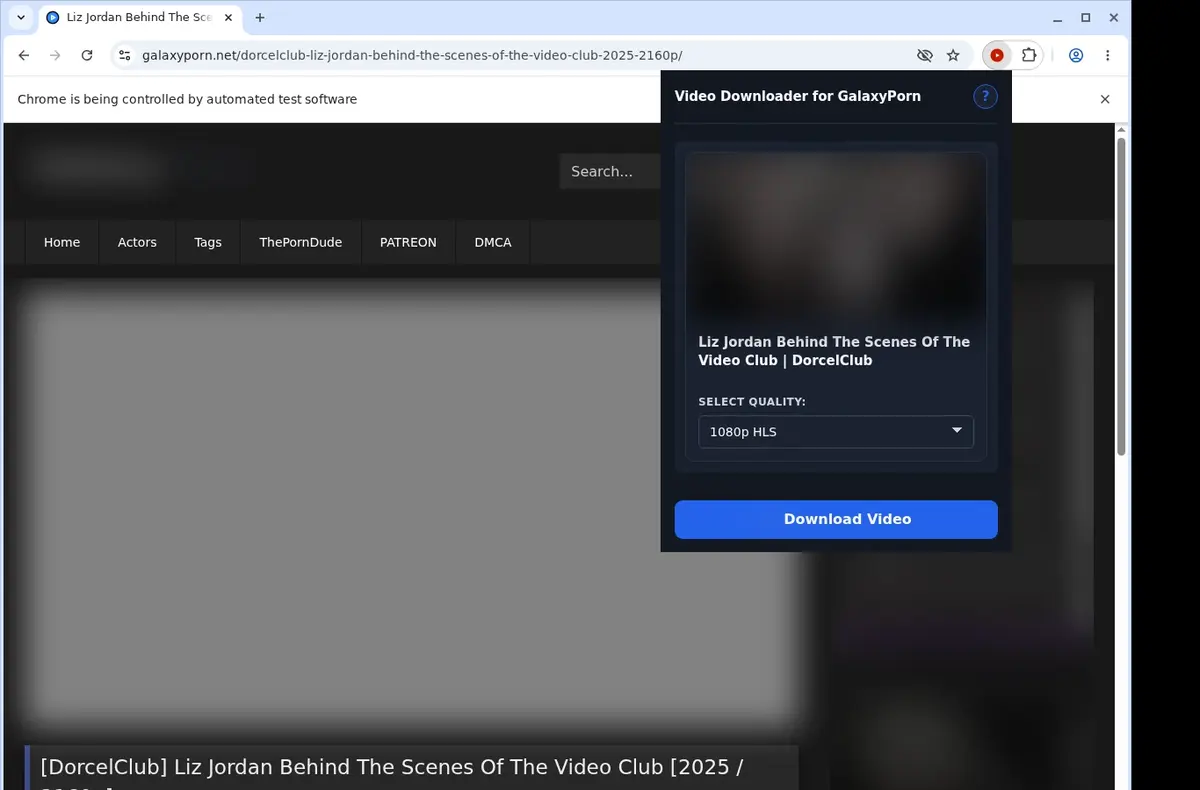Open the DMCA menu item
This screenshot has height=790, width=1200.
[x=493, y=242]
